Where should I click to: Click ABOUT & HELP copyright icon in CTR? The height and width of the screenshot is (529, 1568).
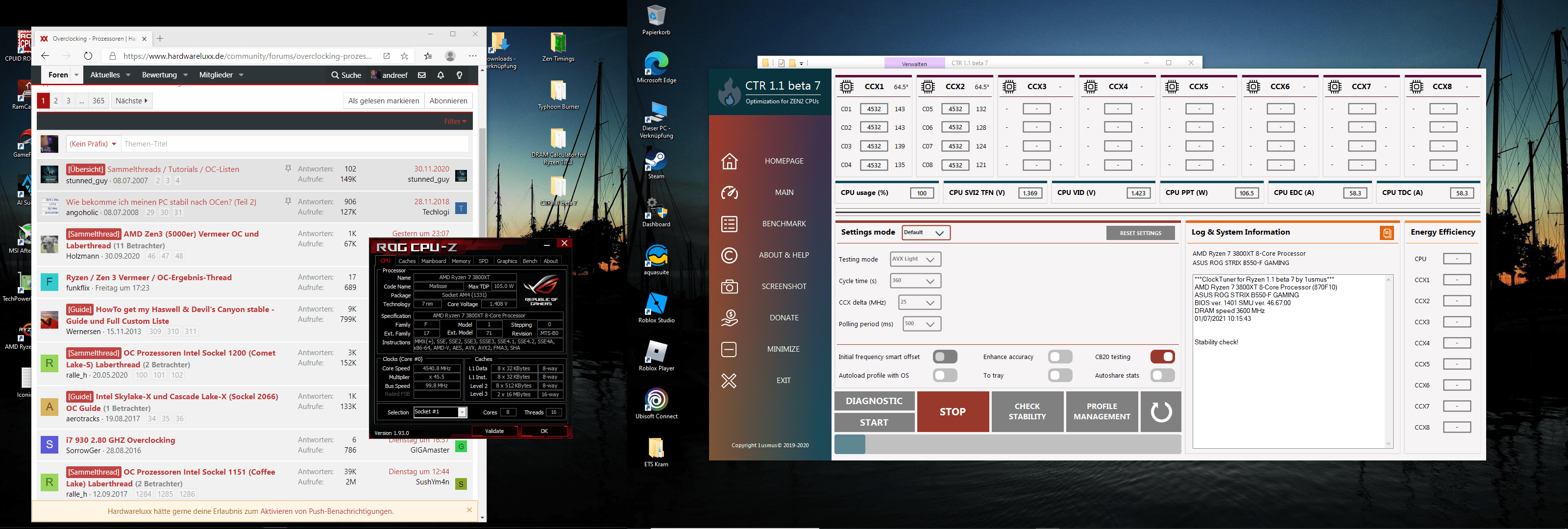(x=729, y=255)
